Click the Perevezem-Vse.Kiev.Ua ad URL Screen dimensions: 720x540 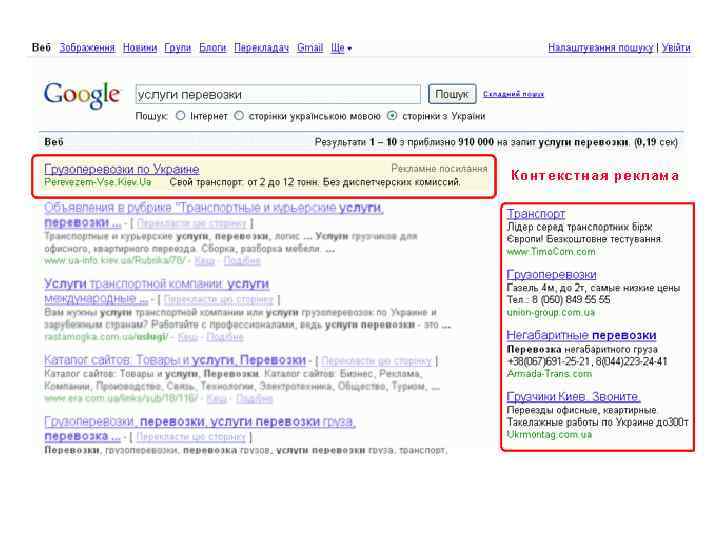point(98,182)
